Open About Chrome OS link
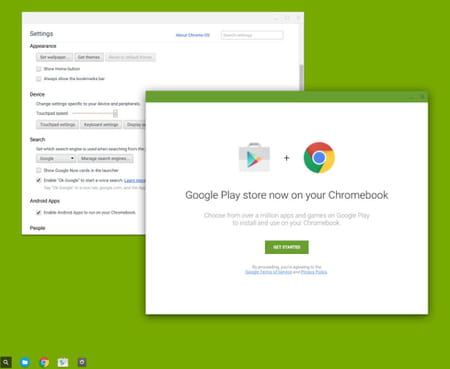 pos(193,35)
